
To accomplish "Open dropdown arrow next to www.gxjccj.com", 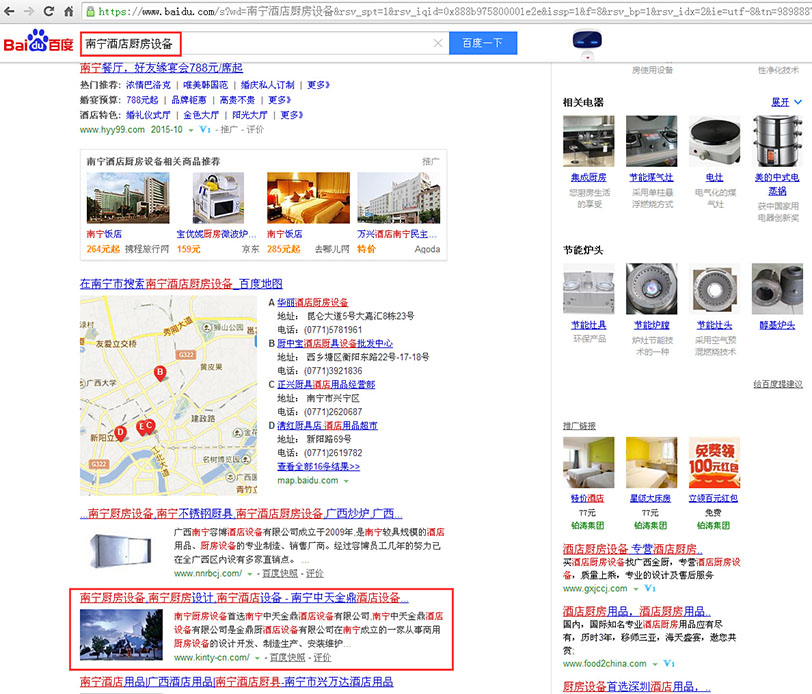I will 635,589.
